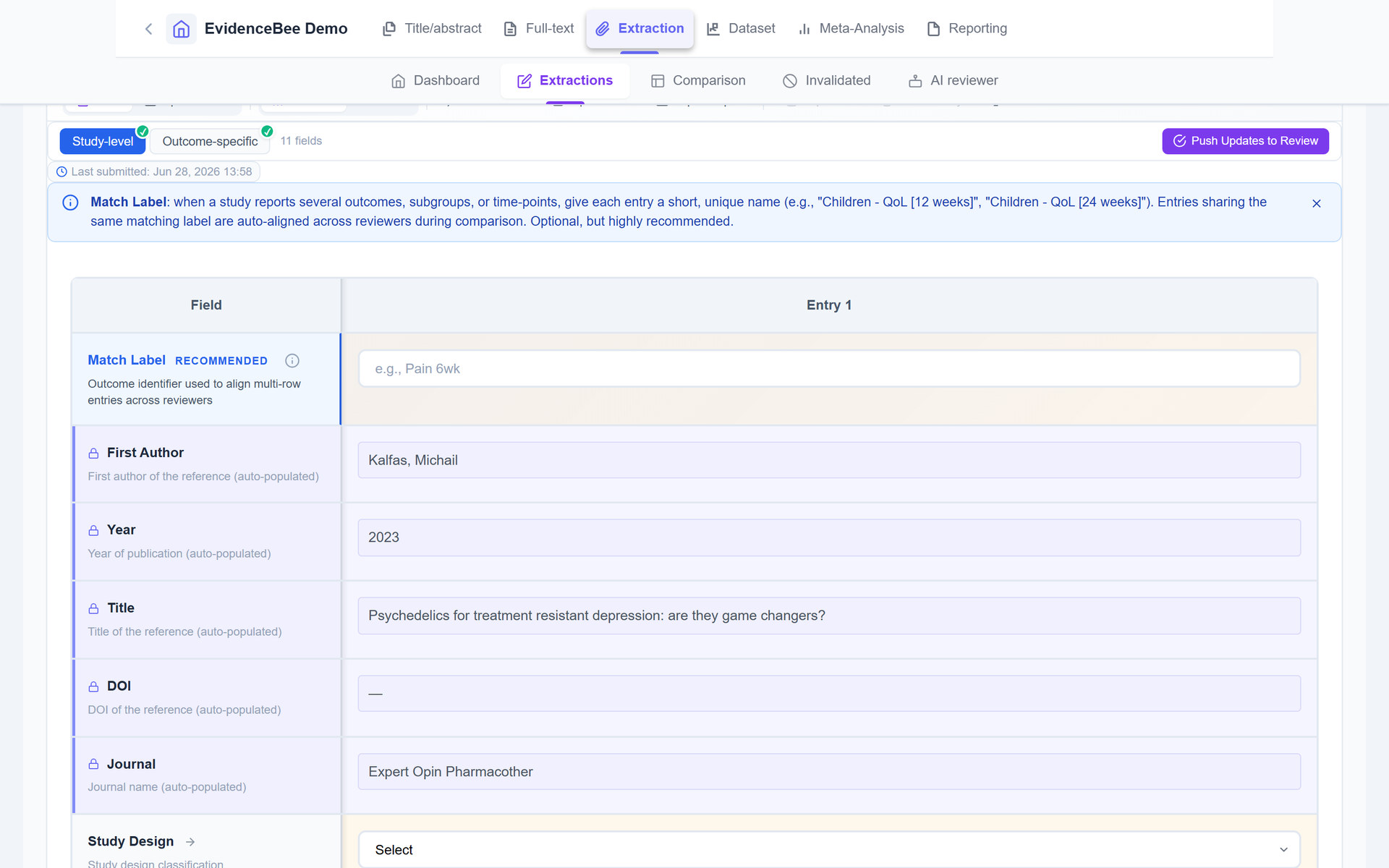Screen dimensions: 1389x868
Task: Click the clock icon by Last submitted
Action: click(61, 172)
